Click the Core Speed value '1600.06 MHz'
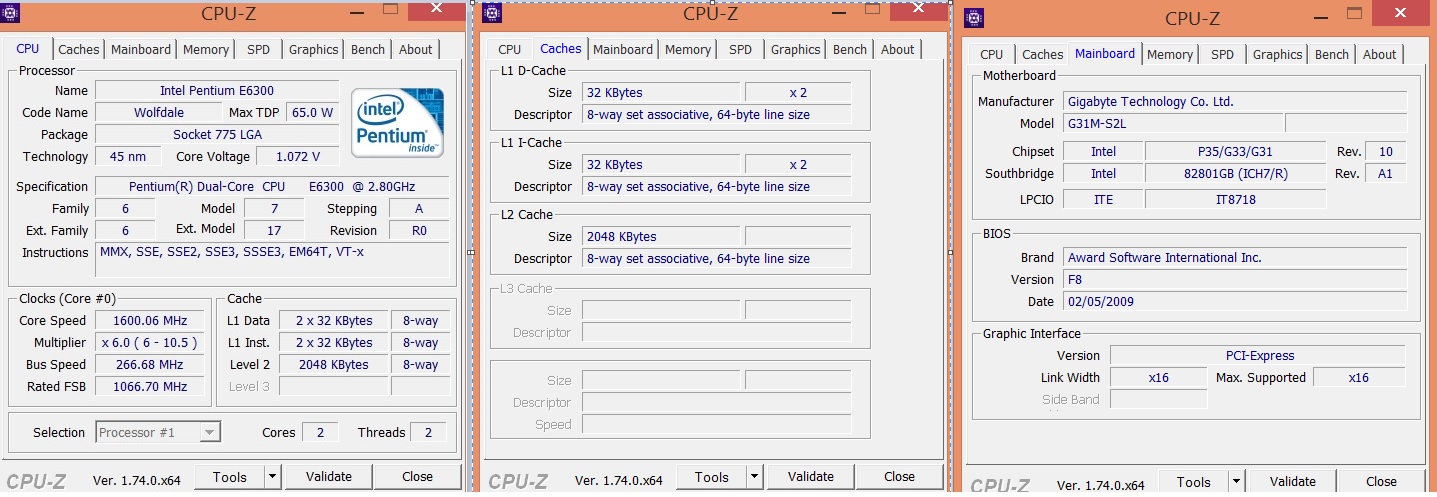 click(151, 321)
